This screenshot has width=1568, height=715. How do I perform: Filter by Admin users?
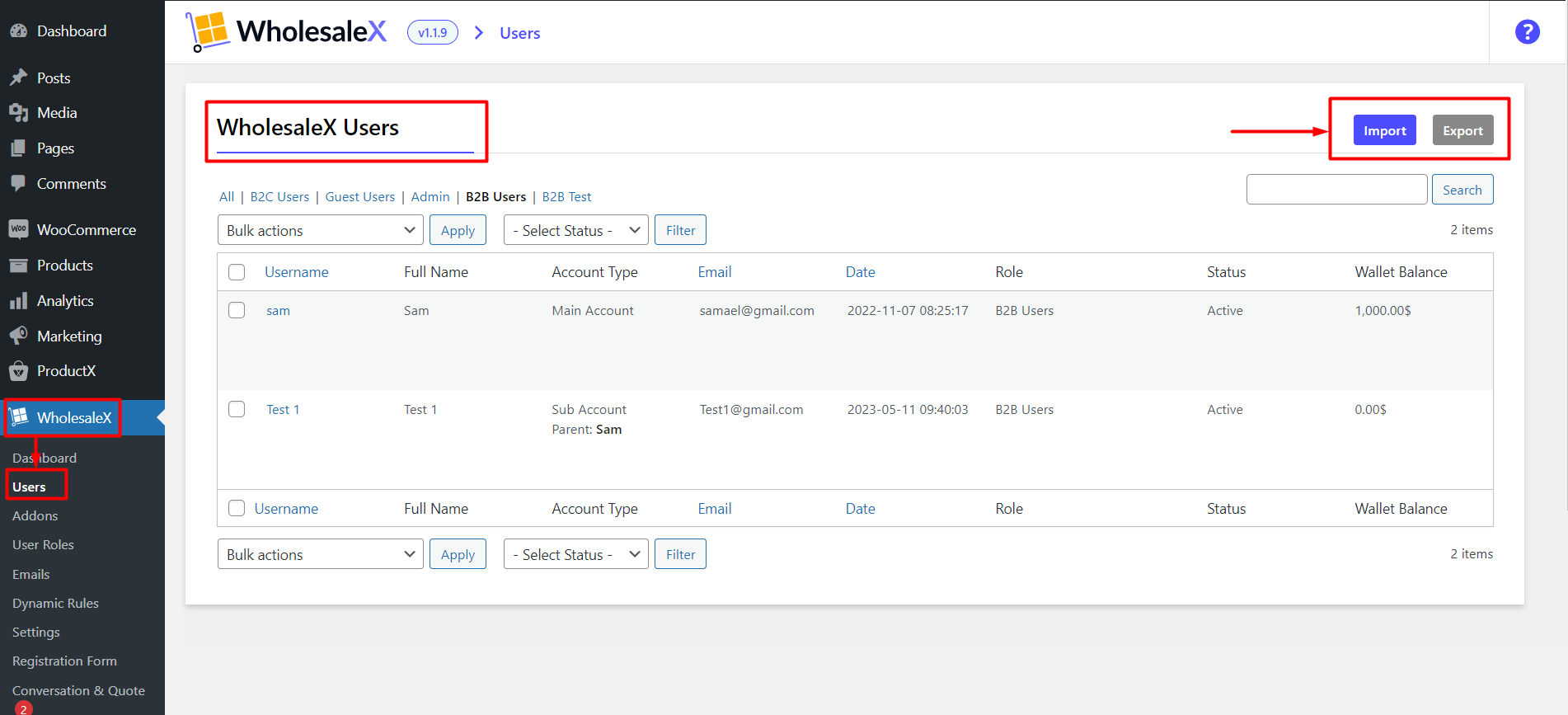click(430, 196)
